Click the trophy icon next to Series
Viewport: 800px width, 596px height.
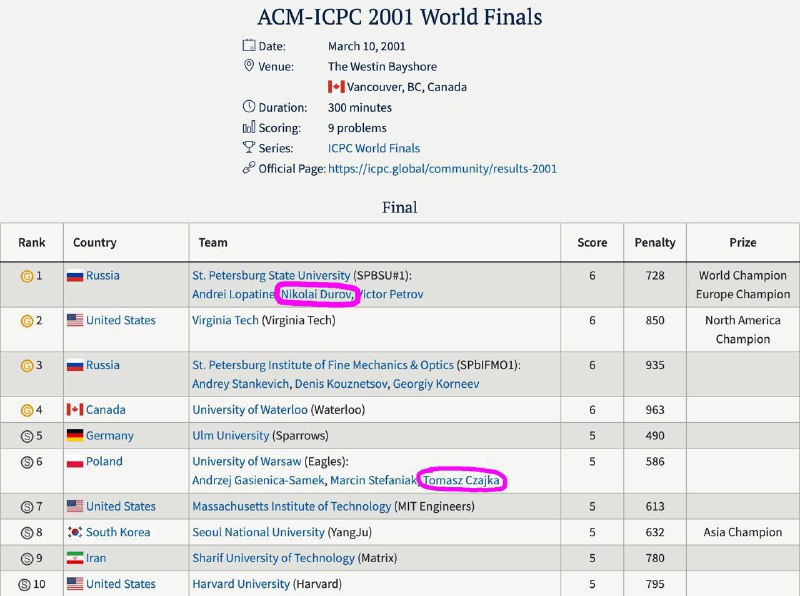[248, 147]
